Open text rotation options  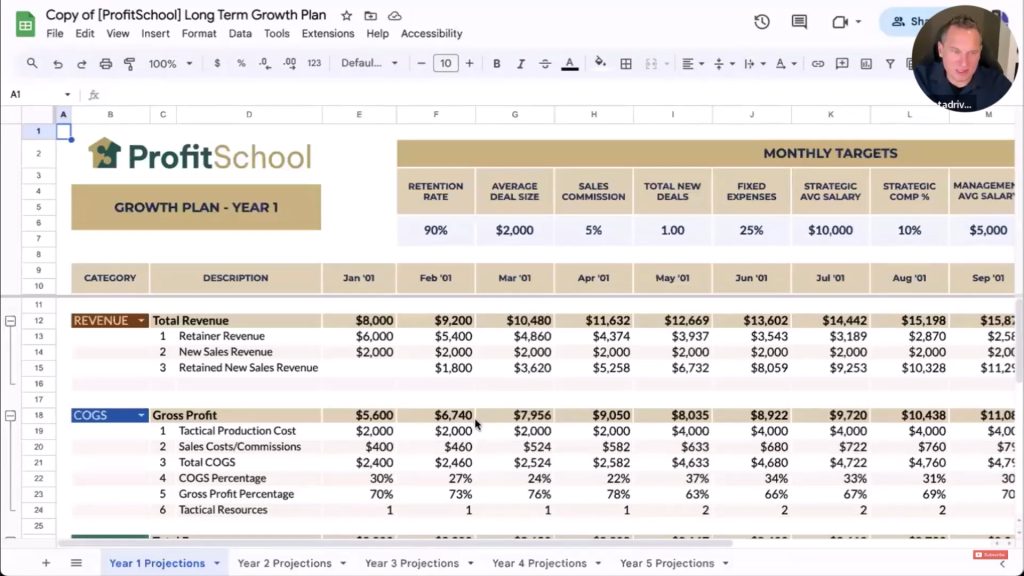(785, 63)
